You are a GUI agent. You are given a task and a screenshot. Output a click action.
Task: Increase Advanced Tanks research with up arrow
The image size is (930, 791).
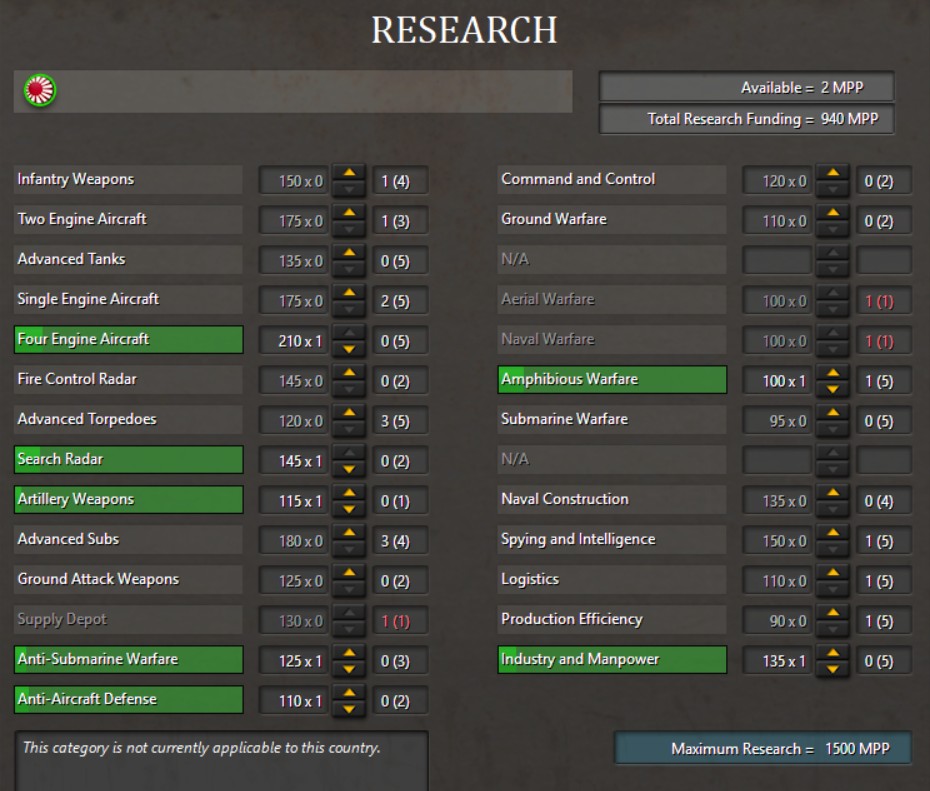click(x=348, y=253)
